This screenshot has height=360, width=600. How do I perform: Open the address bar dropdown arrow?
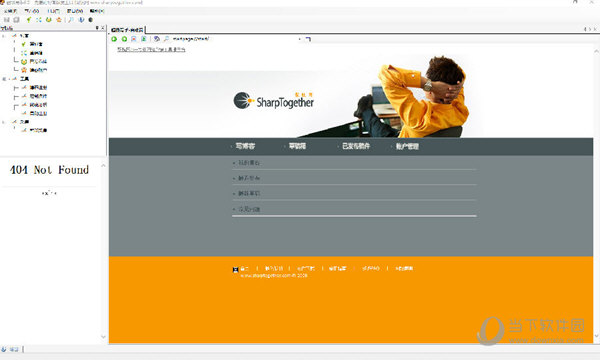[300, 39]
